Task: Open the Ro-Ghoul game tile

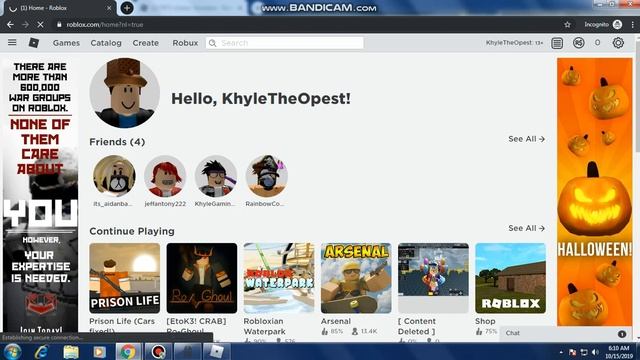Action: click(202, 278)
